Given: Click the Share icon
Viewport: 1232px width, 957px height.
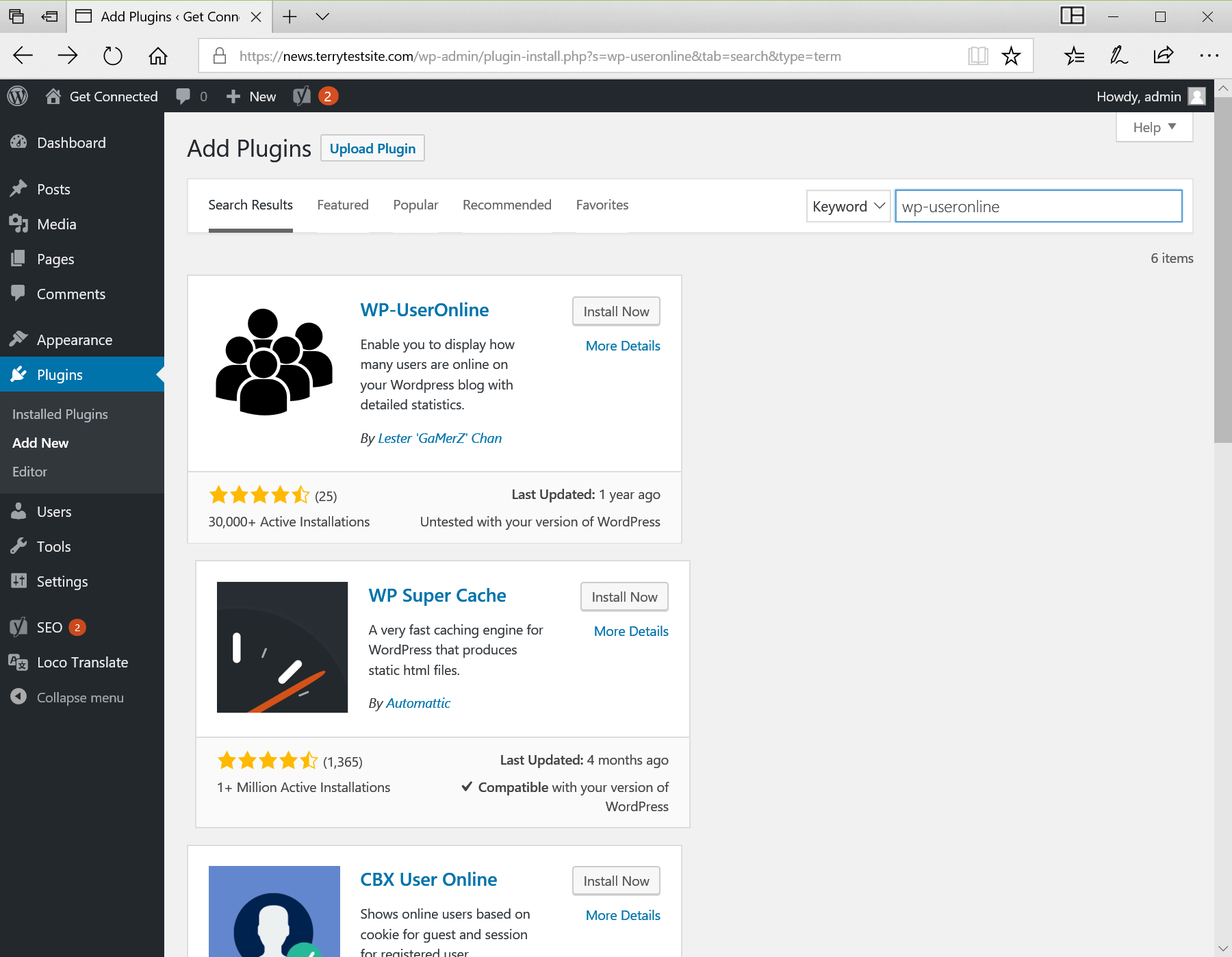Looking at the screenshot, I should coord(1164,55).
